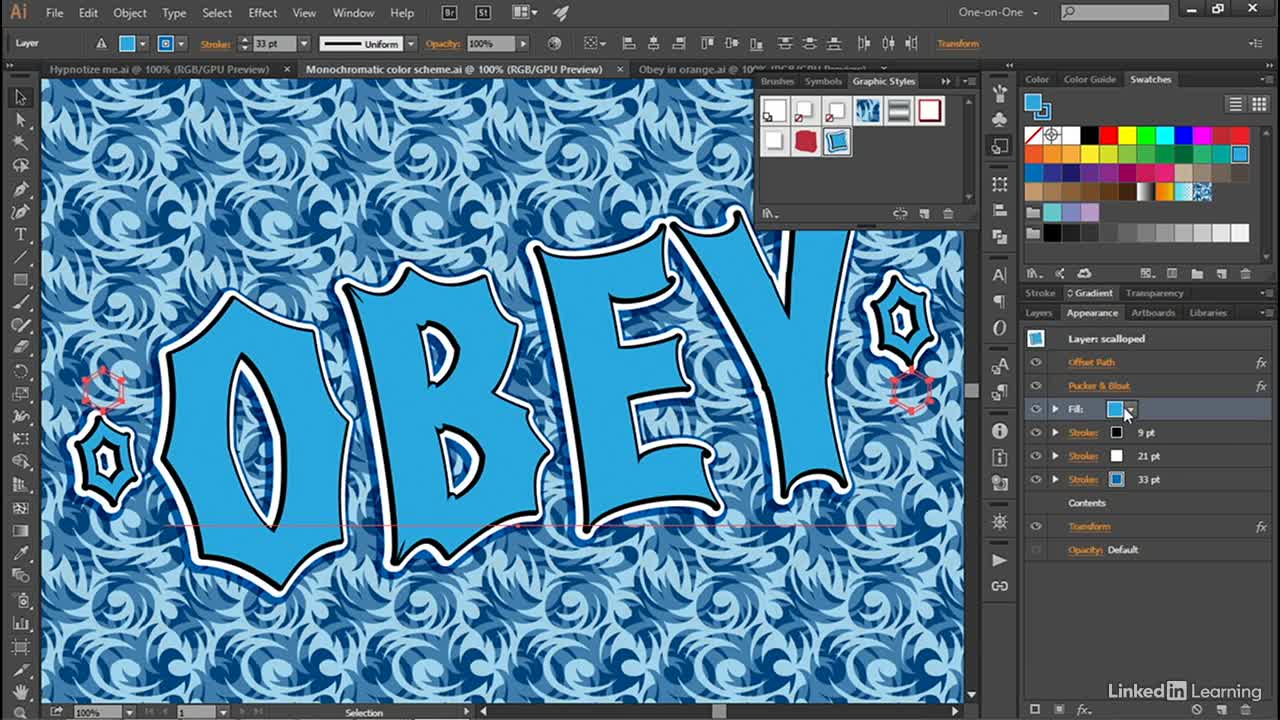Click the Recolor Artwork wheel icon
Image resolution: width=1280 pixels, height=720 pixels.
pos(554,44)
